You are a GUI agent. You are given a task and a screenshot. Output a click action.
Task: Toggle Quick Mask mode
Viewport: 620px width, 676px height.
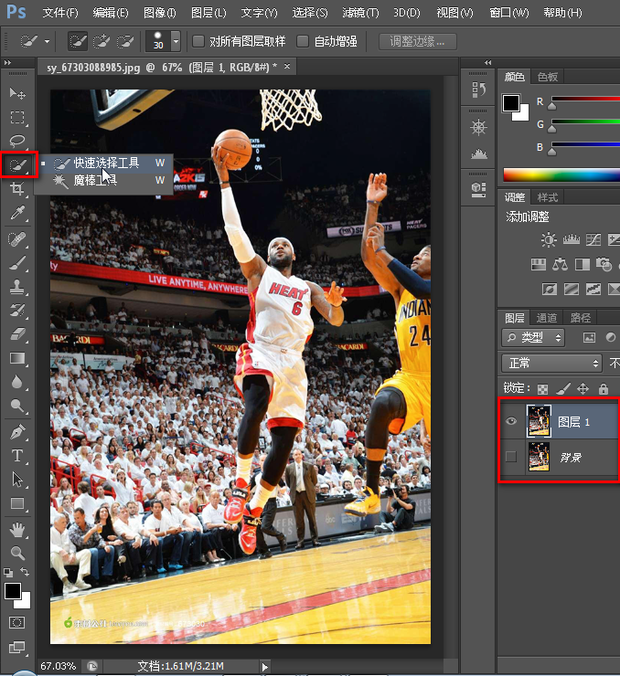(x=17, y=623)
